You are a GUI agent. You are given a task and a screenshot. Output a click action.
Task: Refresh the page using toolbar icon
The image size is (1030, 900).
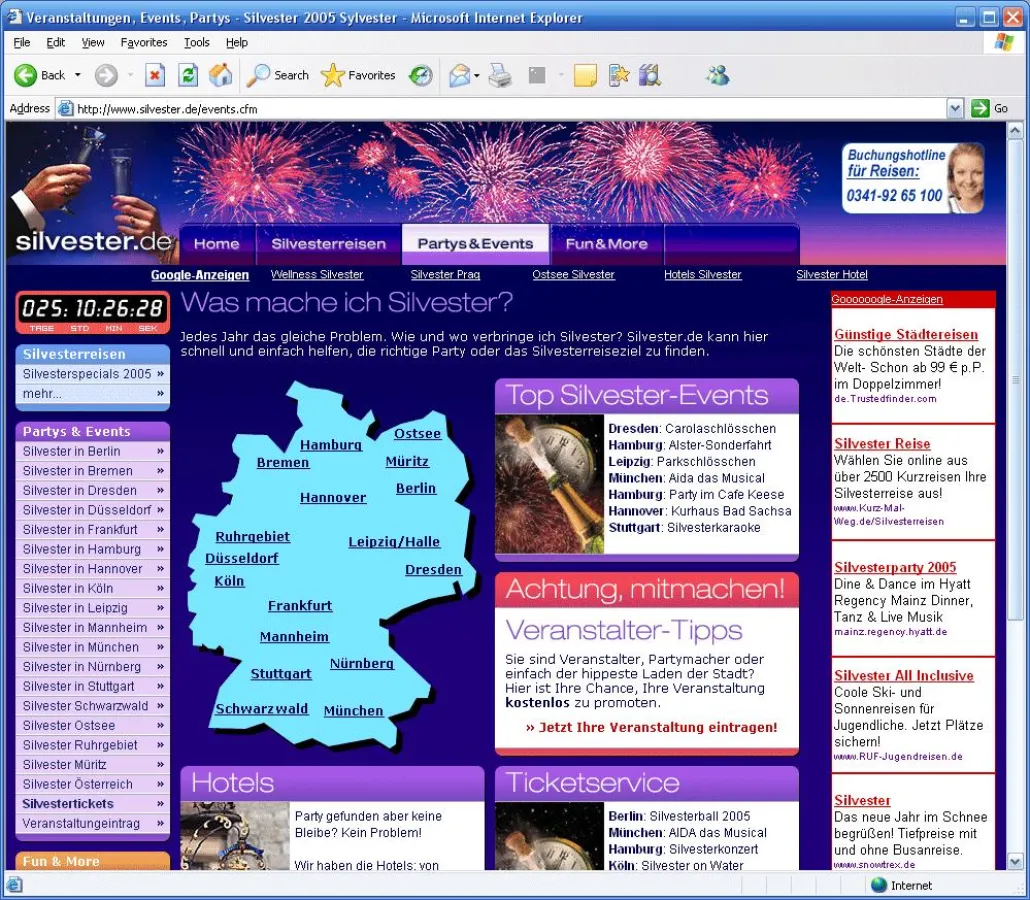click(188, 76)
